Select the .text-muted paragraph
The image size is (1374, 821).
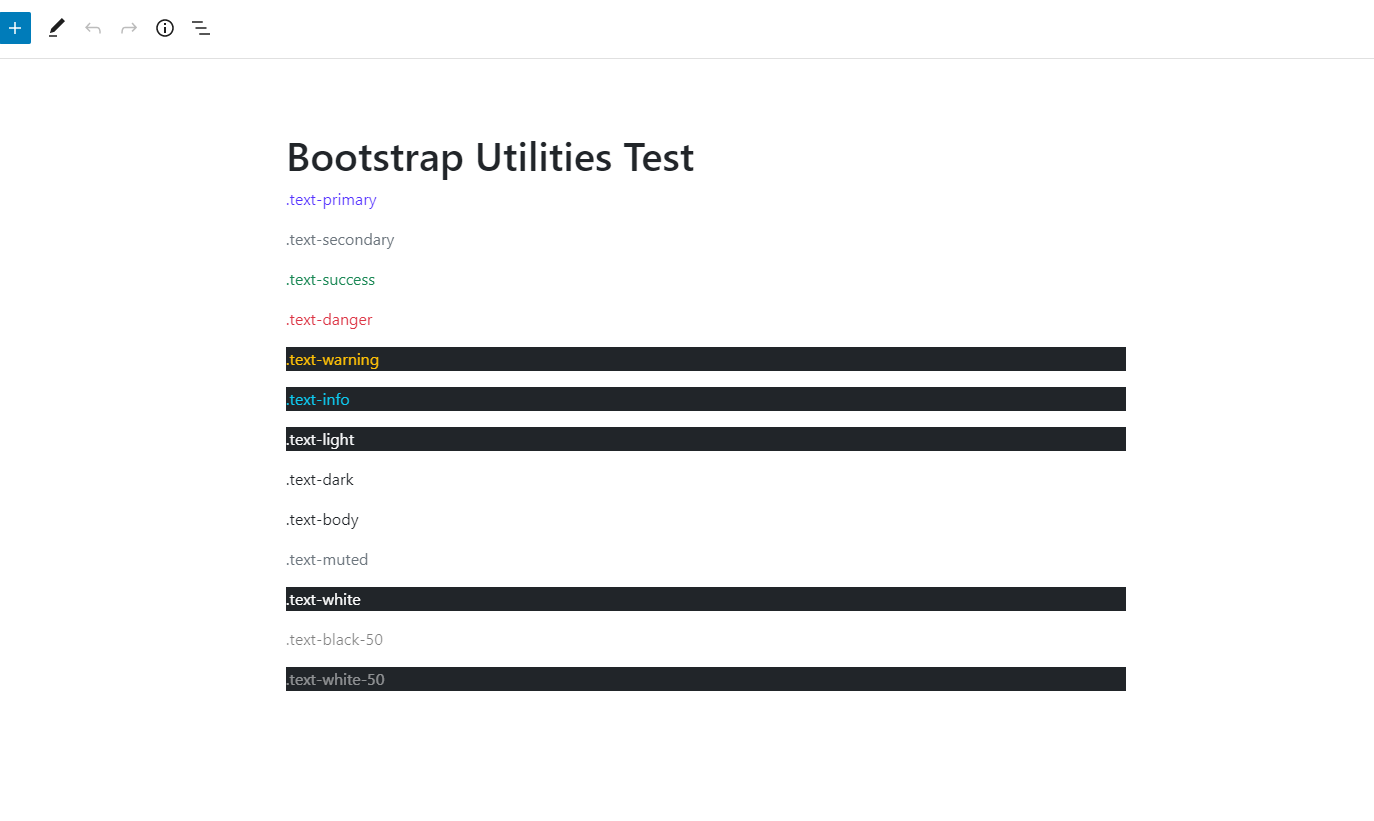pyautogui.click(x=328, y=559)
